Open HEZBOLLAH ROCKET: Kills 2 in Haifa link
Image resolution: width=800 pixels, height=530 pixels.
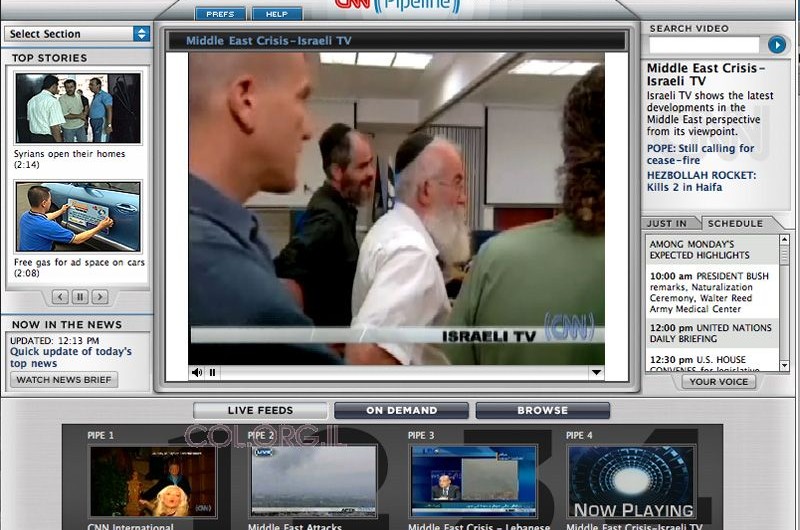point(702,181)
